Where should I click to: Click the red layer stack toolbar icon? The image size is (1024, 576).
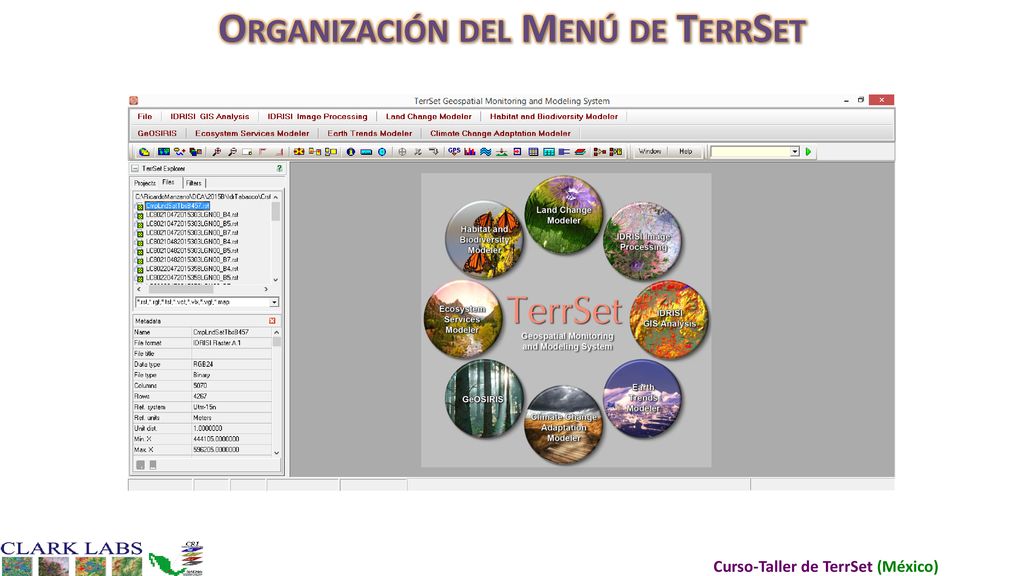tap(580, 152)
